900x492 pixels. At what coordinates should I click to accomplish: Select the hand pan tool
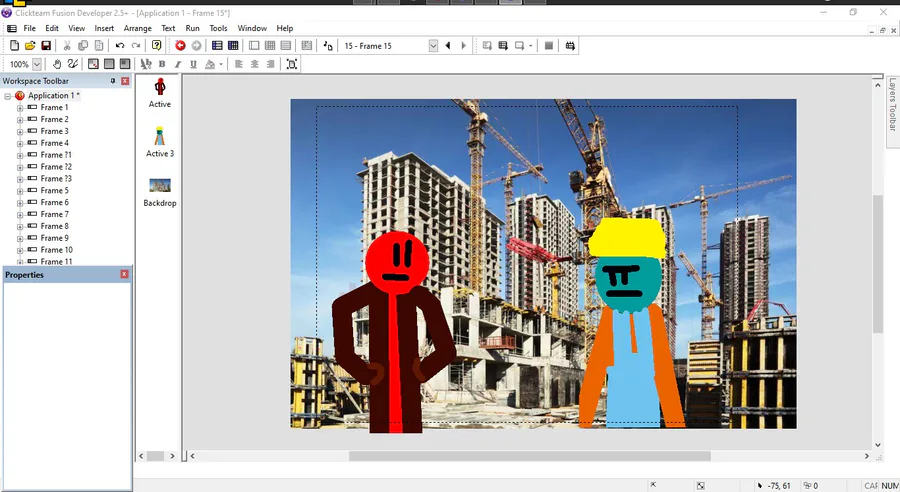coord(57,64)
